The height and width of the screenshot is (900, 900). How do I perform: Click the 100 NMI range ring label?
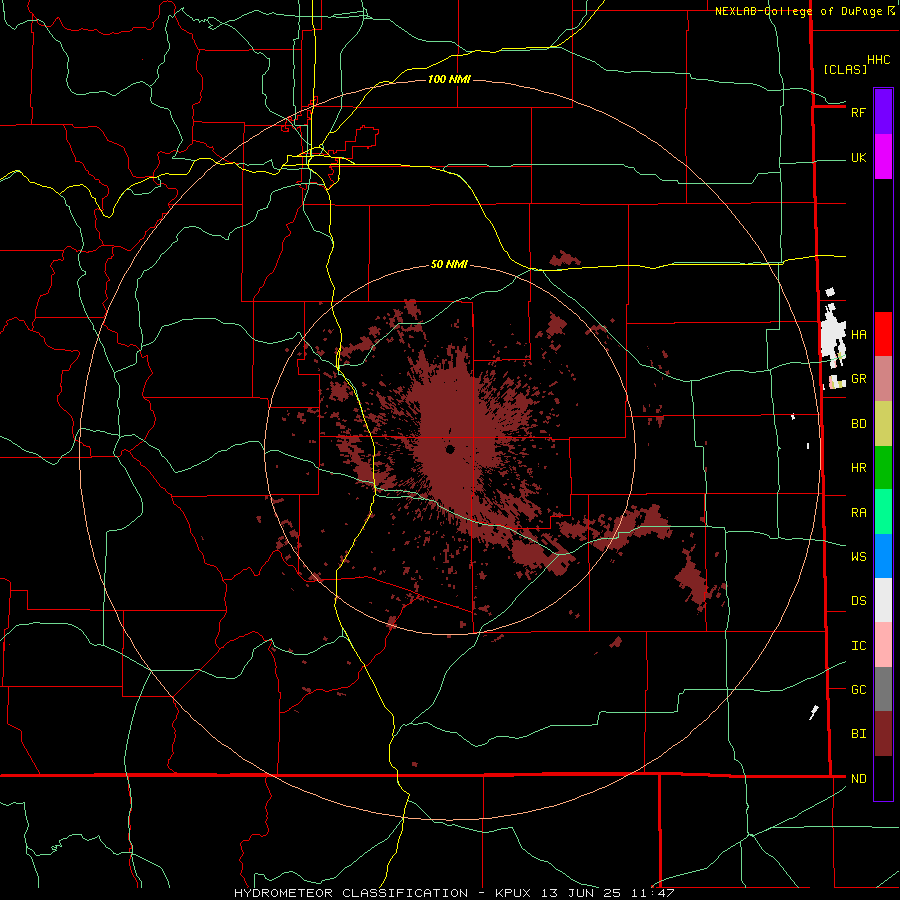[449, 79]
